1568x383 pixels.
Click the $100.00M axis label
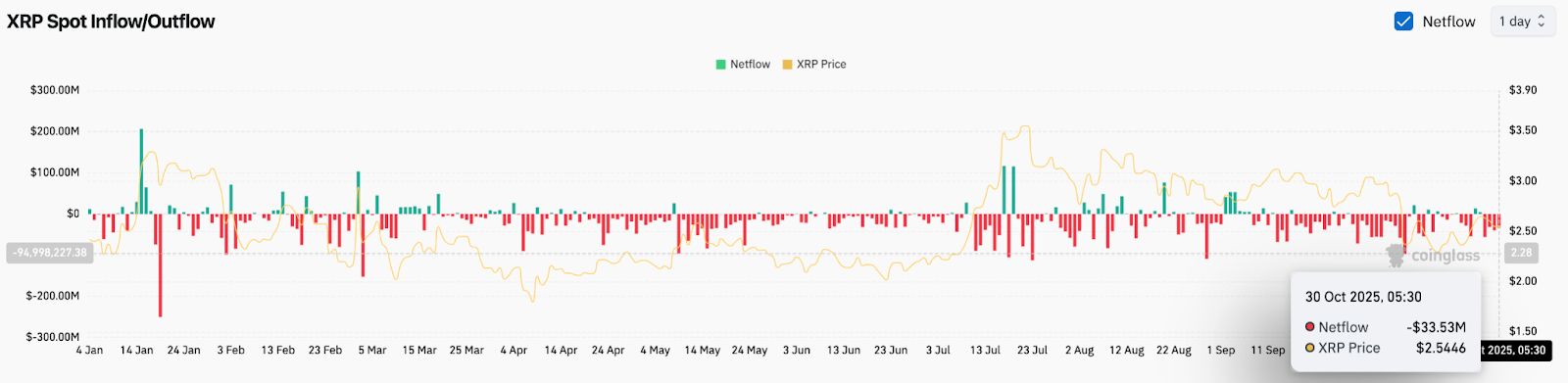55,172
